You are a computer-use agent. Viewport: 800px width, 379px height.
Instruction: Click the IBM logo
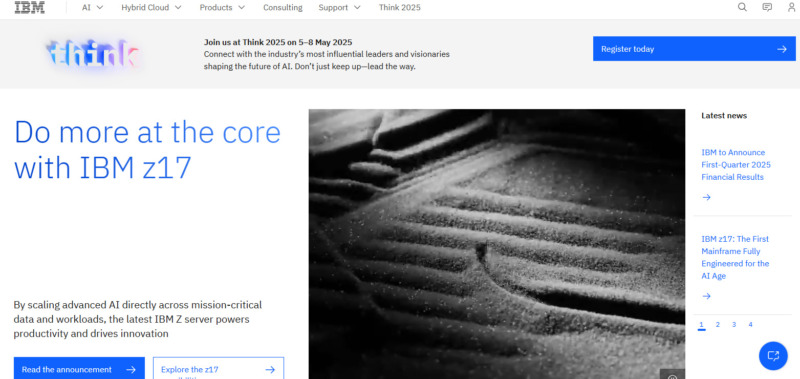click(x=29, y=7)
